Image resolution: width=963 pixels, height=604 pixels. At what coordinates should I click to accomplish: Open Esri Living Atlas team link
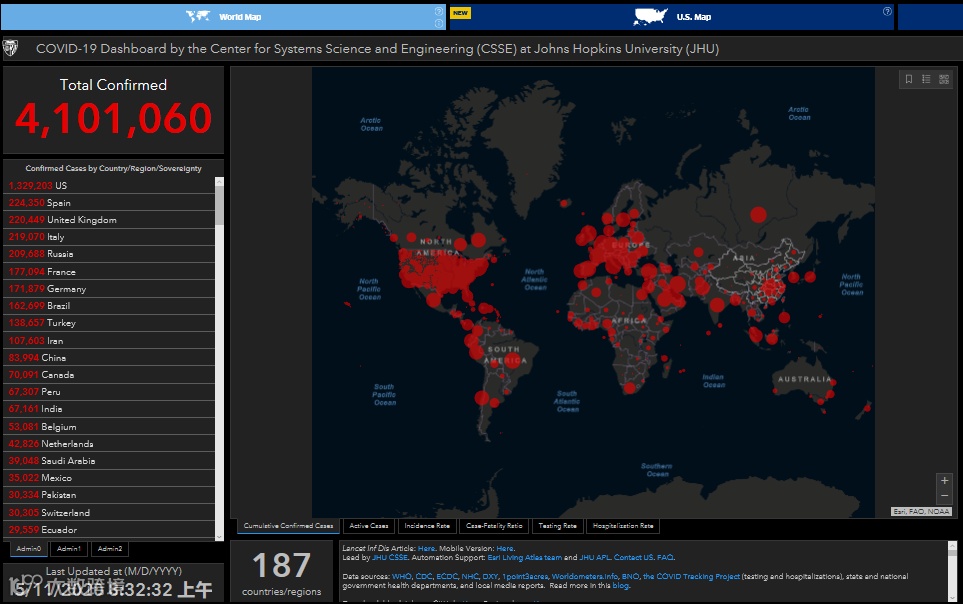(524, 557)
